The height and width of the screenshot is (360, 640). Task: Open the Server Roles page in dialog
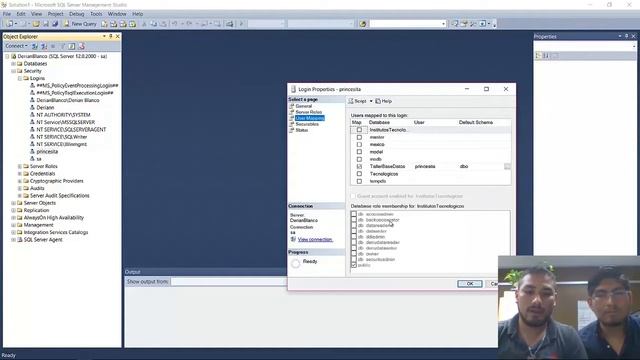click(x=309, y=112)
